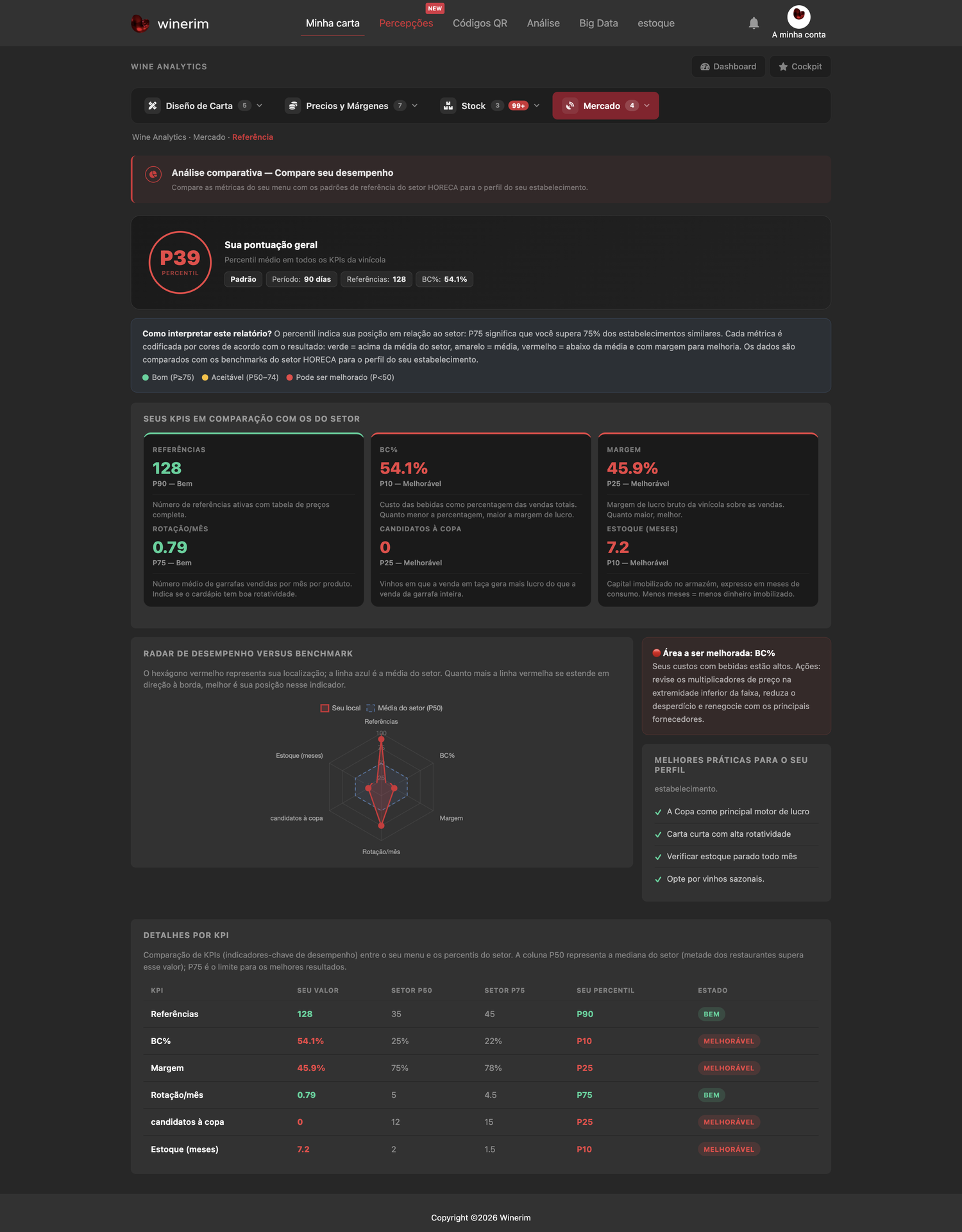Click the Dashboard button
The width and height of the screenshot is (962, 1232).
point(728,67)
